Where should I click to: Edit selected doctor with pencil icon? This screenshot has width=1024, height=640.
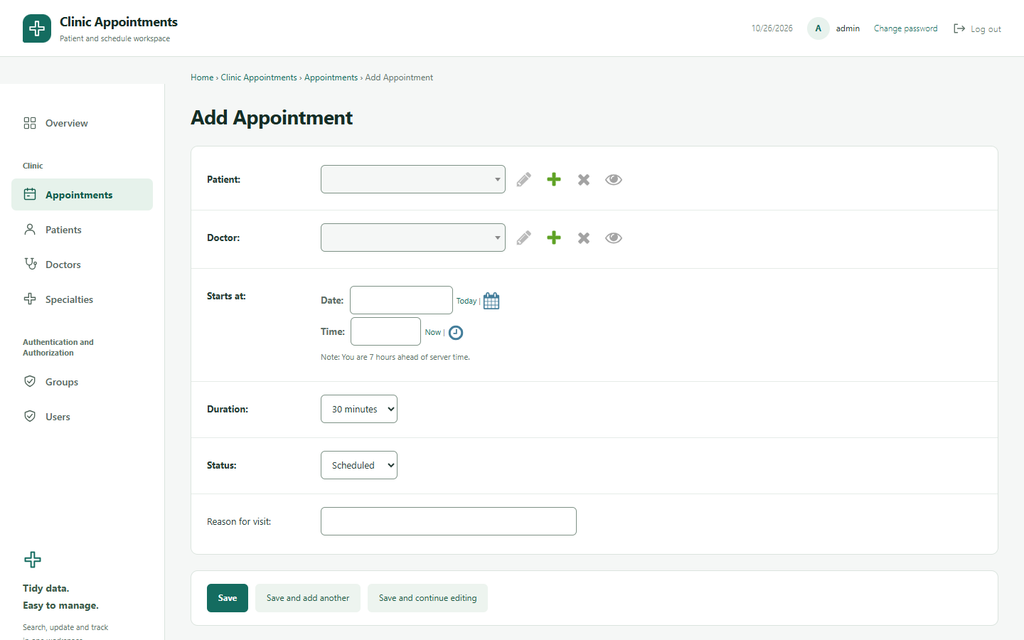point(524,238)
